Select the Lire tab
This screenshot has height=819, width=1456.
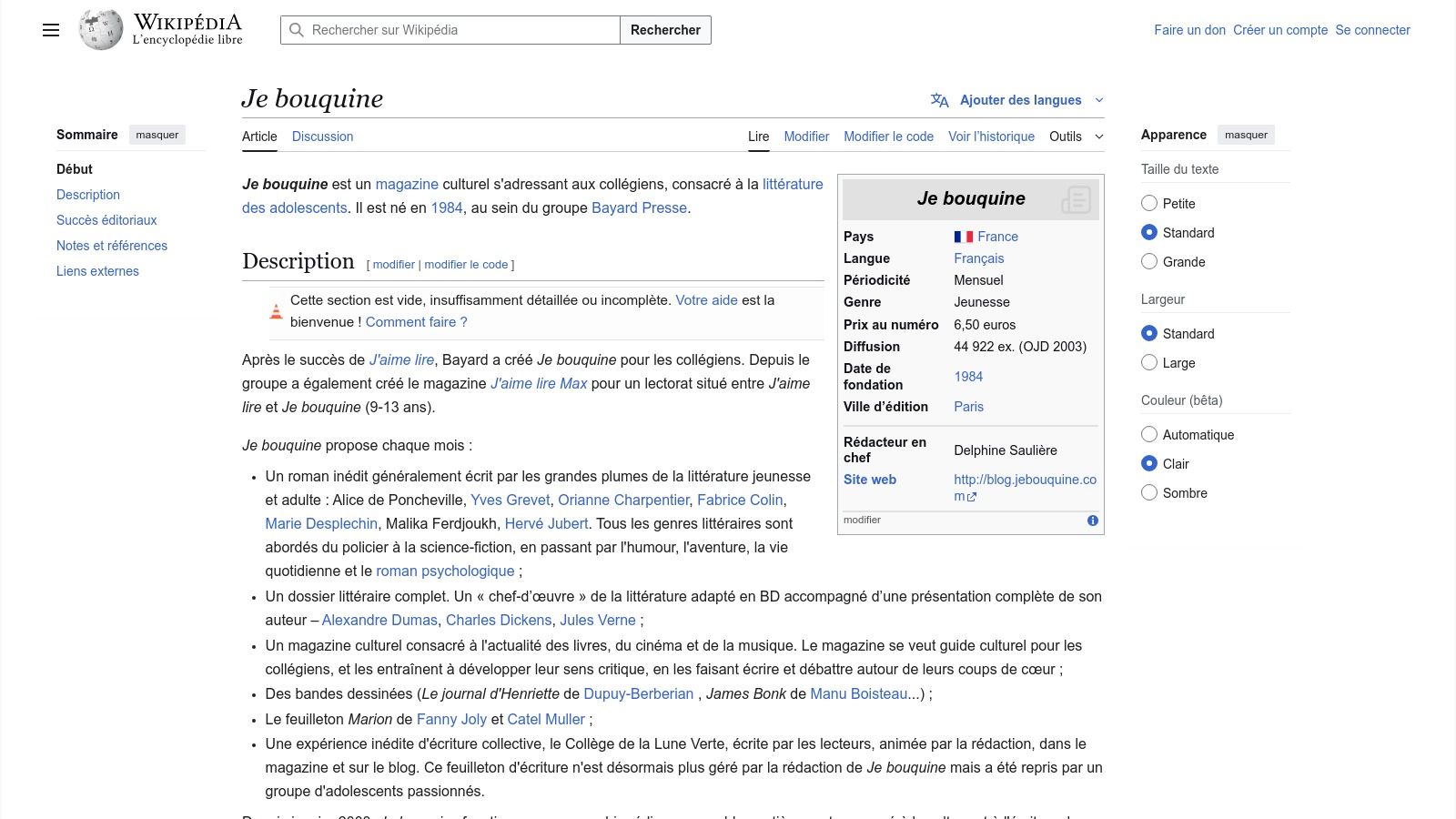pyautogui.click(x=759, y=136)
